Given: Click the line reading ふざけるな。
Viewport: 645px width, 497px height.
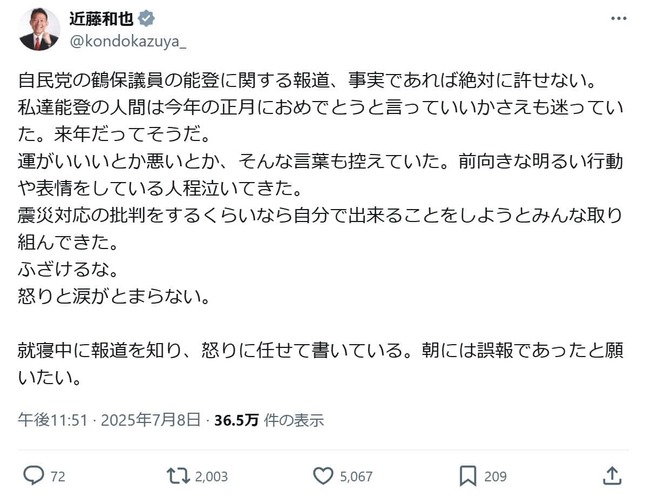Looking at the screenshot, I should (x=61, y=270).
